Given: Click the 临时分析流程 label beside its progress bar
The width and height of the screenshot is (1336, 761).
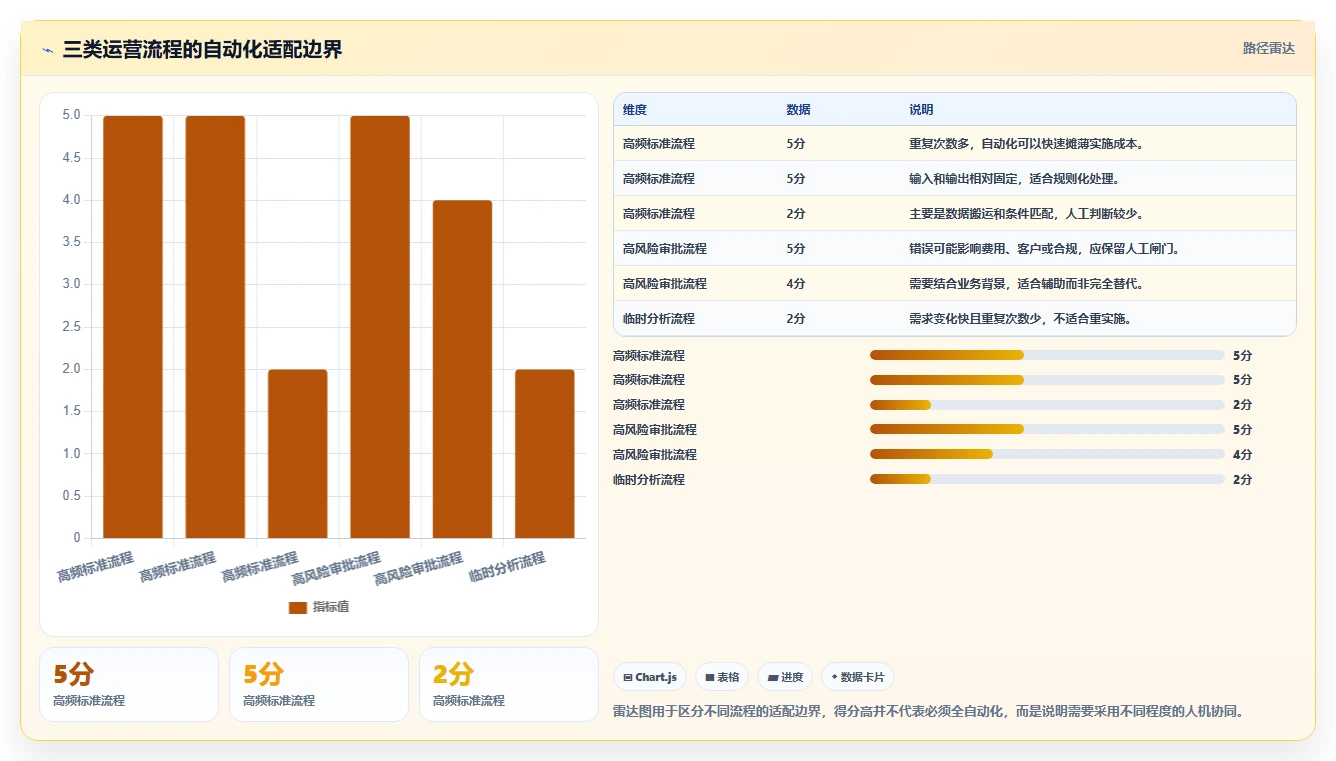Looking at the screenshot, I should click(649, 480).
